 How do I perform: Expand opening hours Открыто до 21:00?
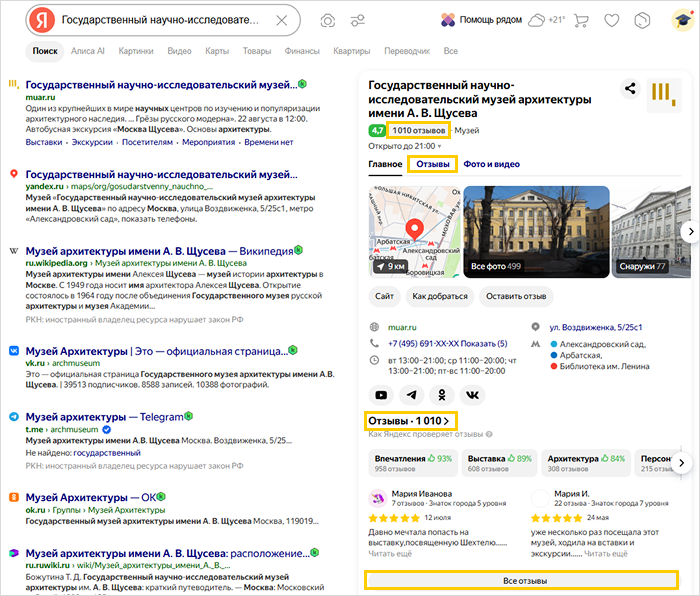coord(404,146)
